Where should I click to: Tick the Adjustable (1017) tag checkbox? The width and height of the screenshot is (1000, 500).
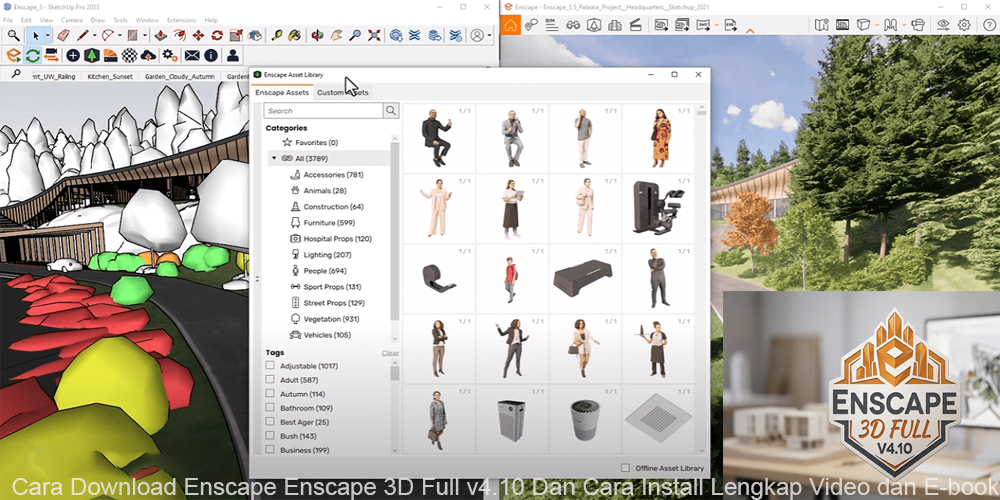270,365
